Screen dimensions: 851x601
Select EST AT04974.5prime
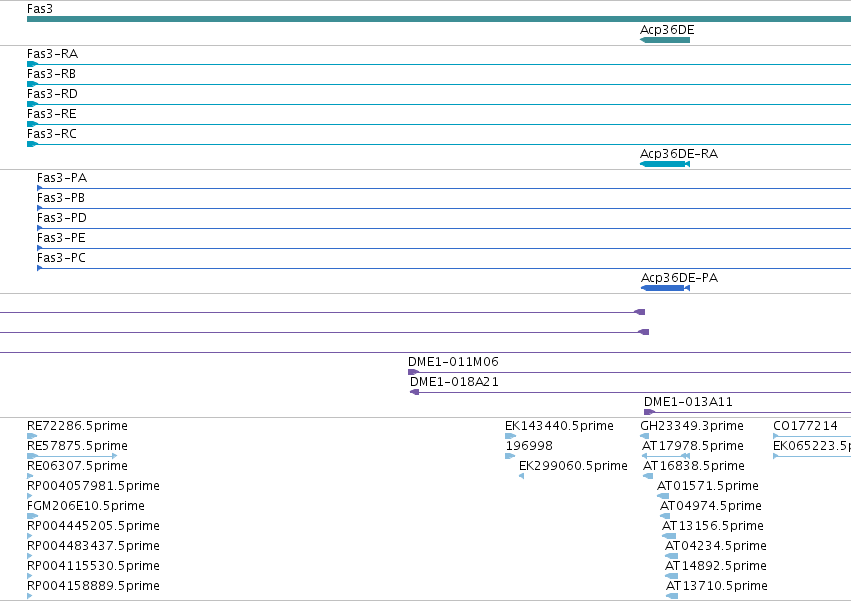click(710, 507)
